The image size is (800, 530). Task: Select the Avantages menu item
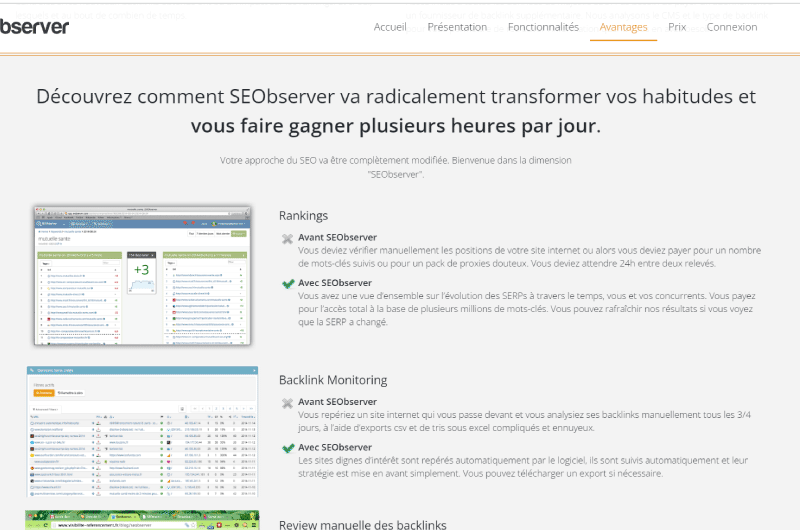tap(623, 27)
